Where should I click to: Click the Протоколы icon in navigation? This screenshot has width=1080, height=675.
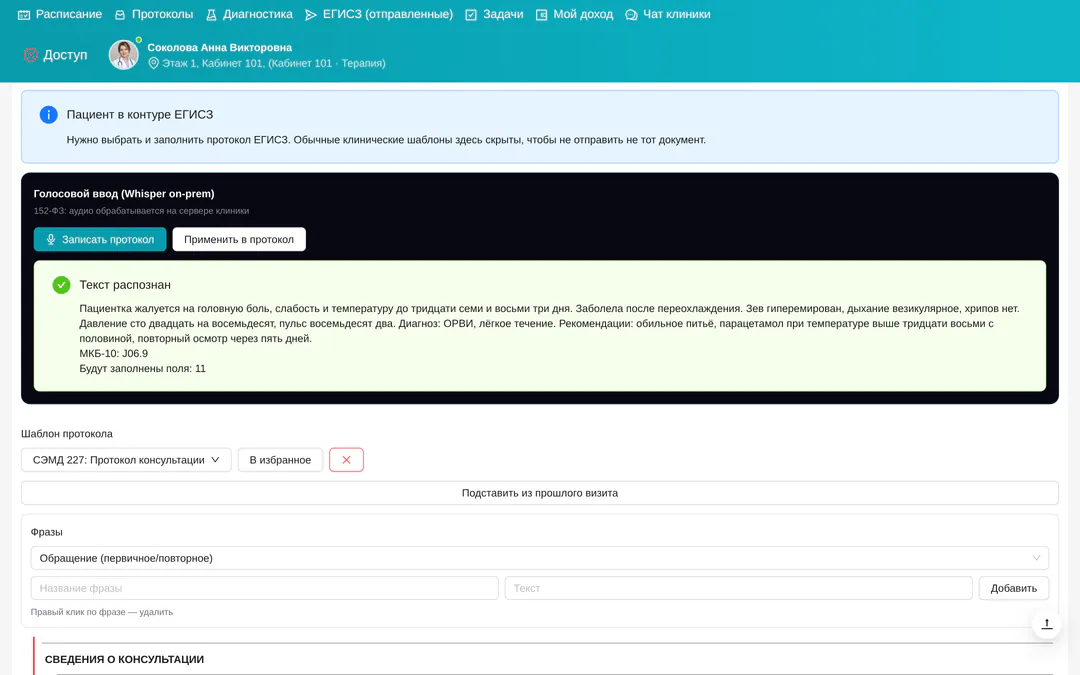coord(120,14)
